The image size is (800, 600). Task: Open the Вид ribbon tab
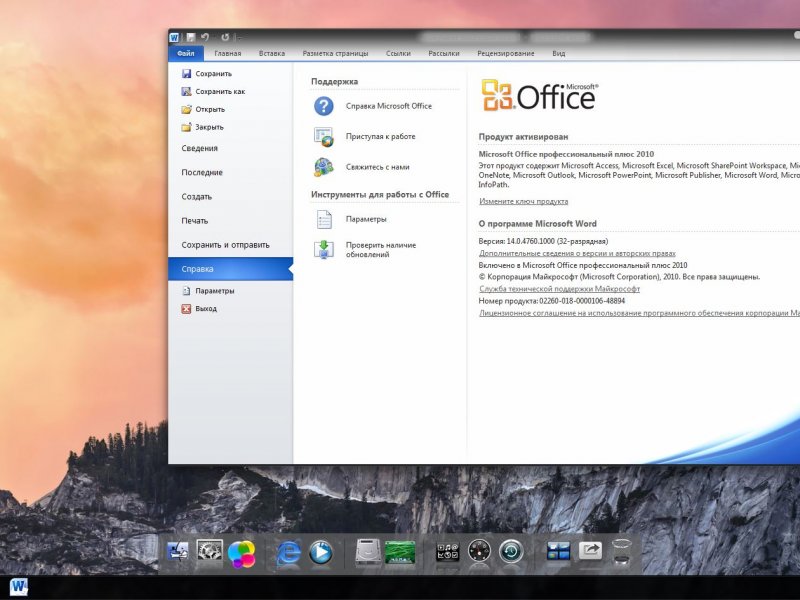point(559,53)
